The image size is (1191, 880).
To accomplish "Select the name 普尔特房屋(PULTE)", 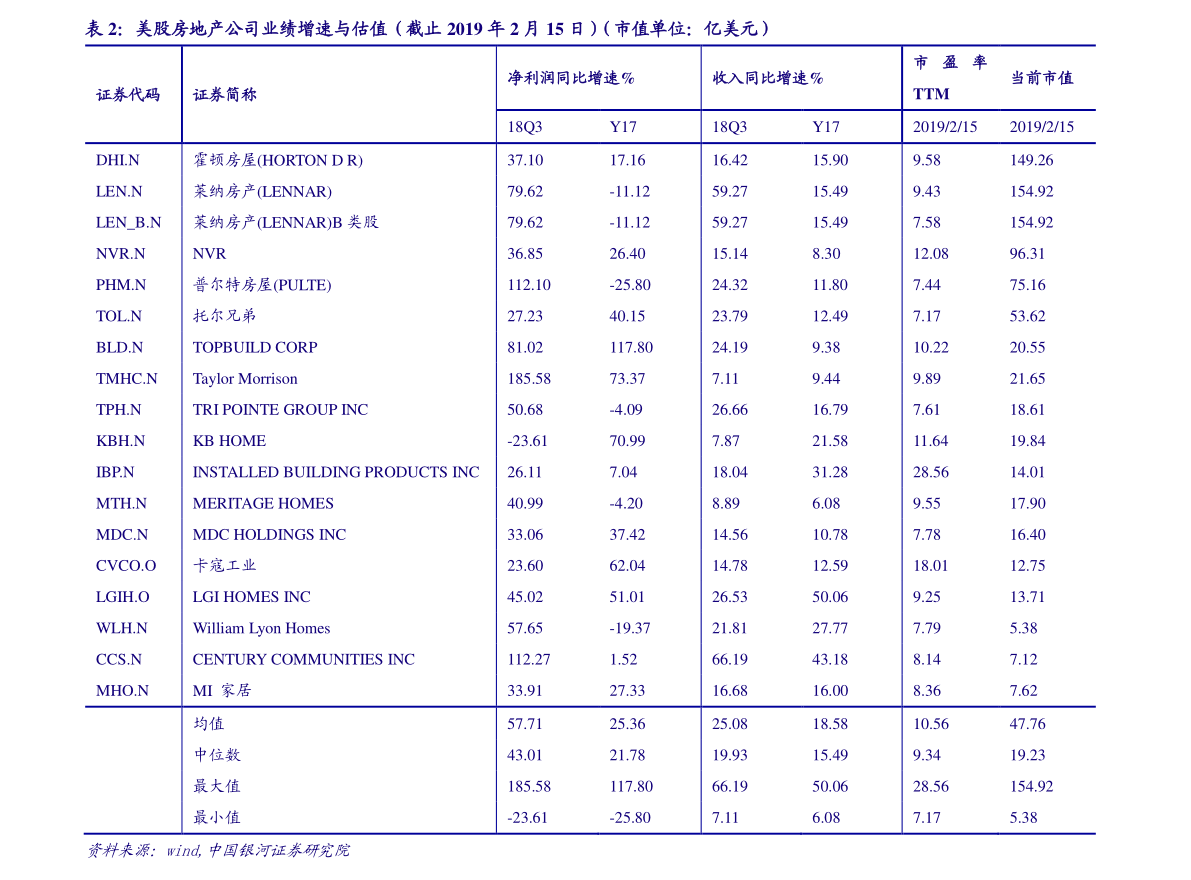I will (262, 285).
